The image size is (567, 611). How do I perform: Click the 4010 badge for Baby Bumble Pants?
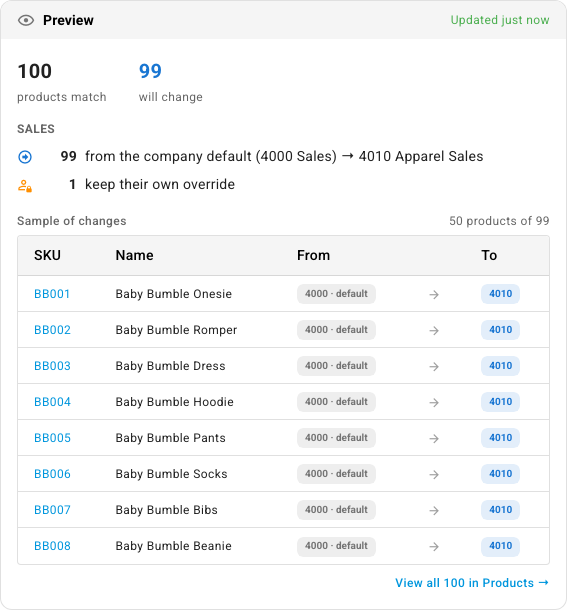(500, 438)
